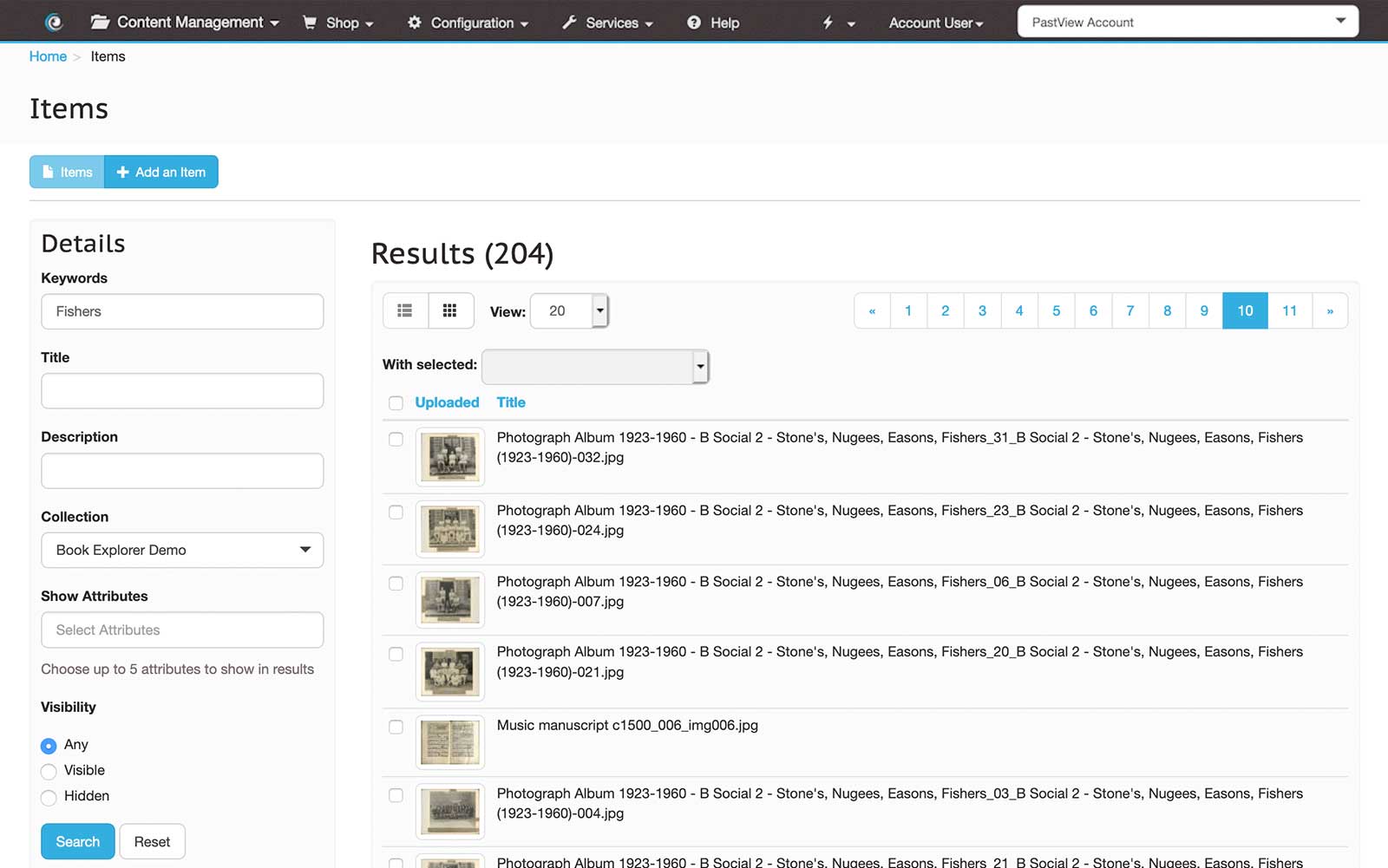Select the Visible radio button
The width and height of the screenshot is (1388, 868).
49,771
